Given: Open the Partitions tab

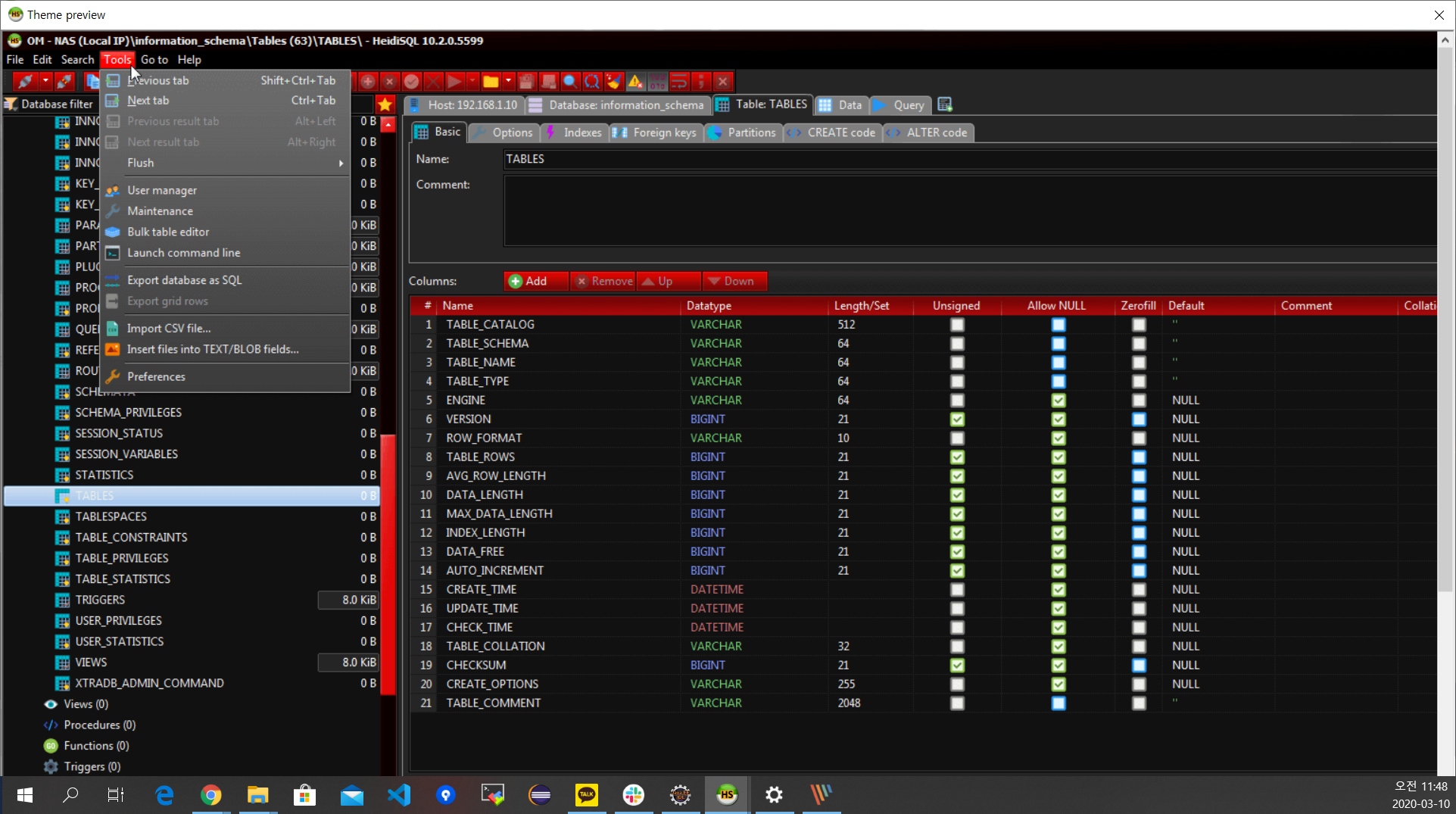Looking at the screenshot, I should [x=742, y=133].
